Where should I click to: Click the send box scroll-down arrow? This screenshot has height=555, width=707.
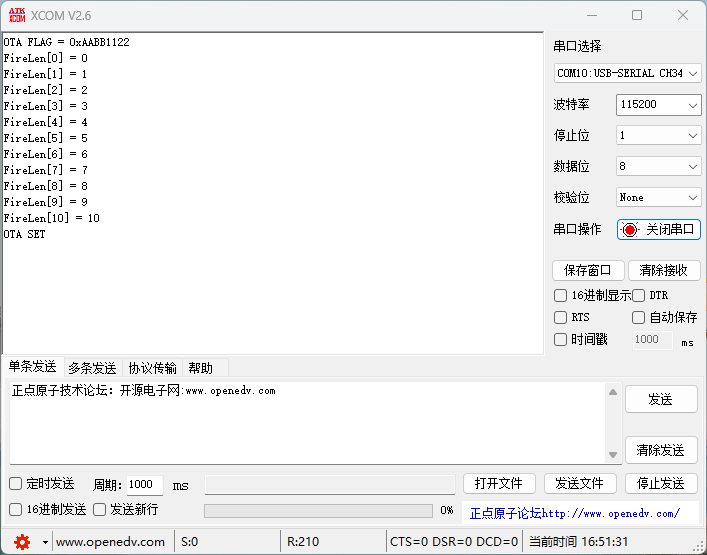pos(613,455)
